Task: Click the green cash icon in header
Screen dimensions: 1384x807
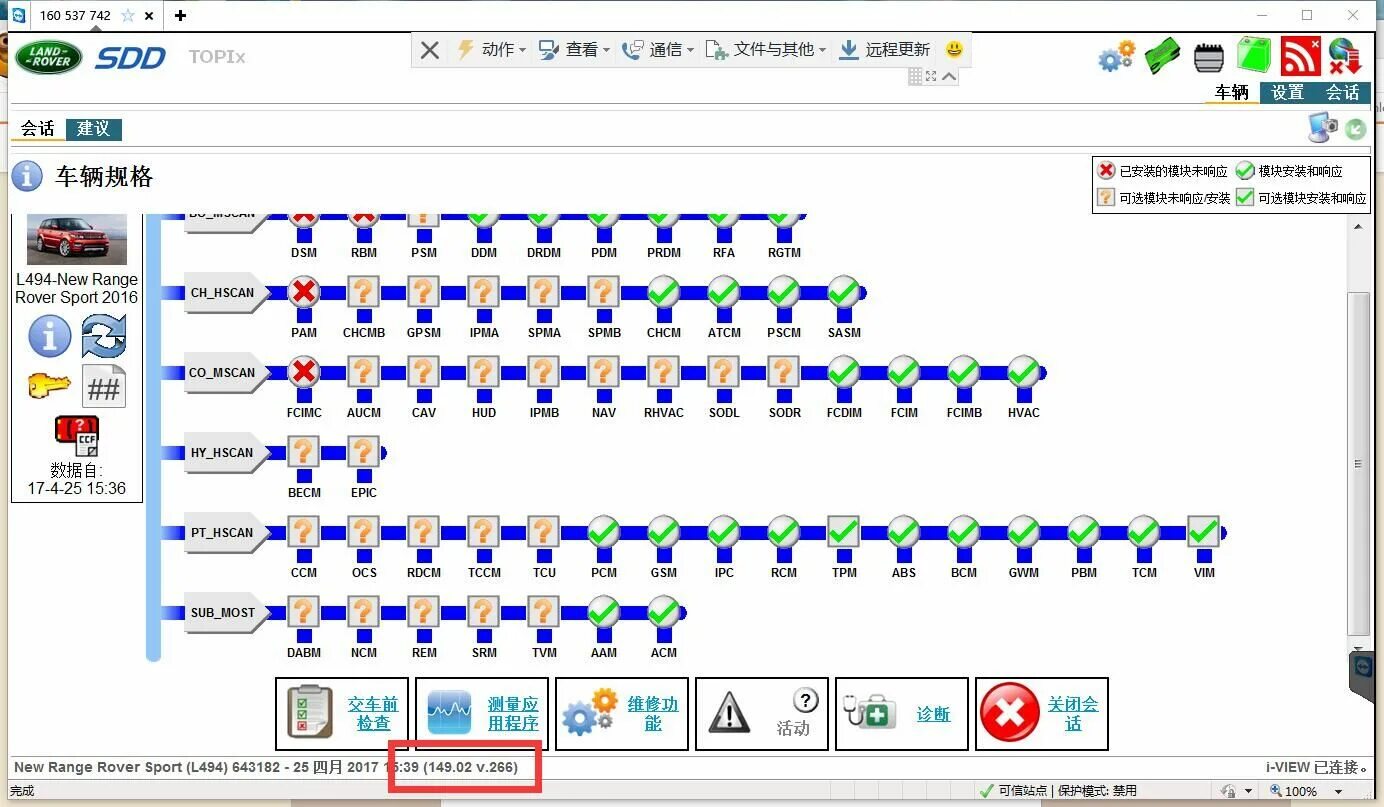Action: tap(1164, 57)
